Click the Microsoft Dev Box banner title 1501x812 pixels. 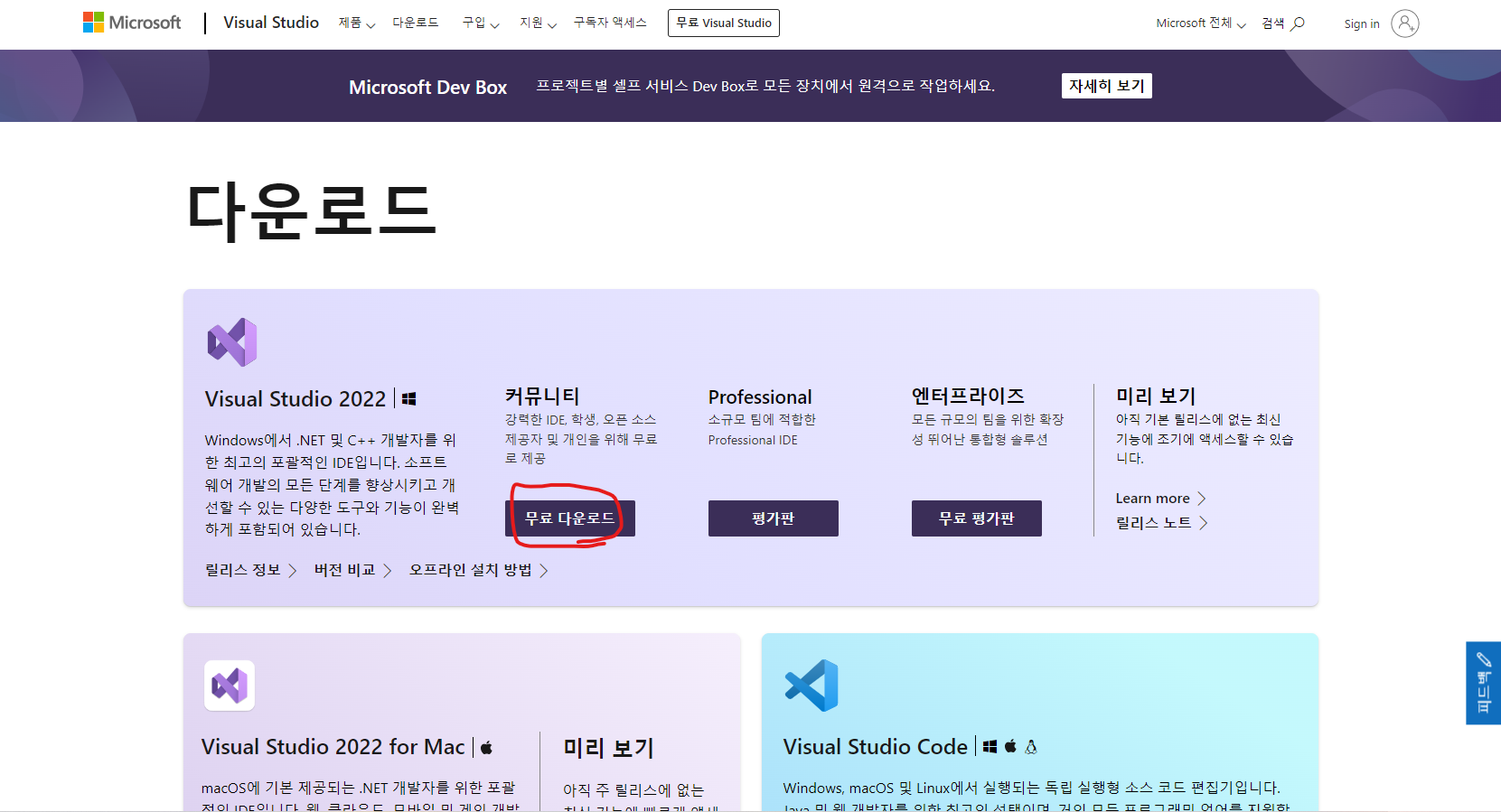(428, 88)
